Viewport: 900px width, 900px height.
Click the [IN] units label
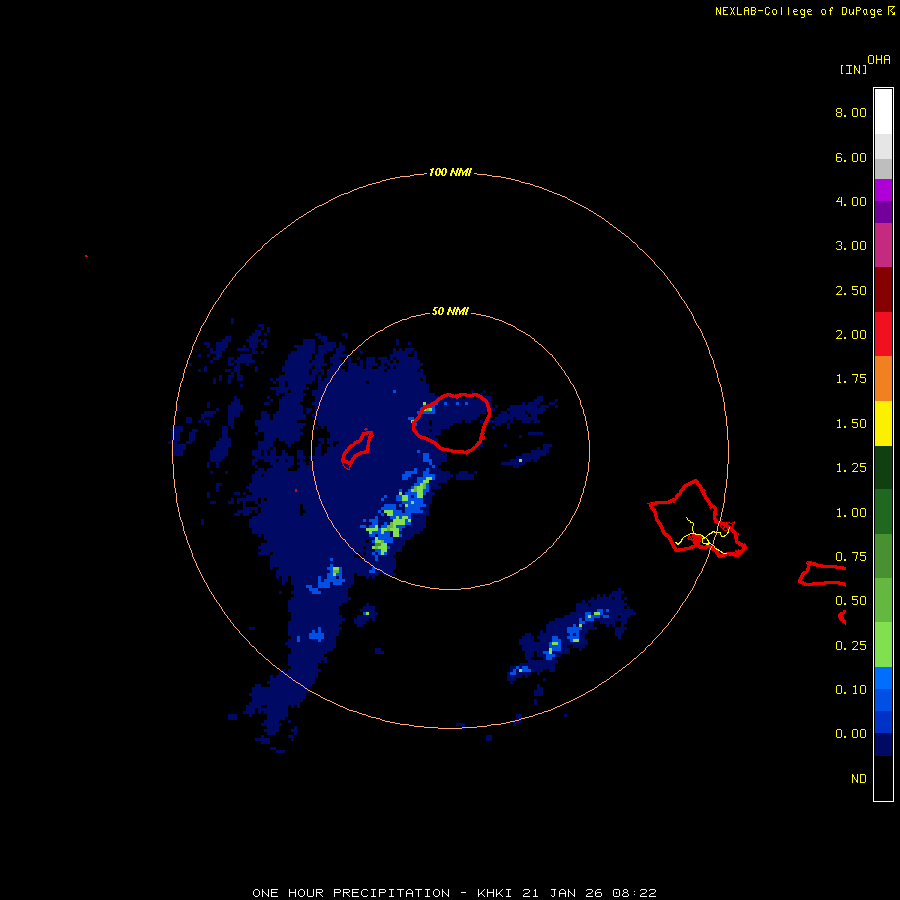click(x=853, y=69)
